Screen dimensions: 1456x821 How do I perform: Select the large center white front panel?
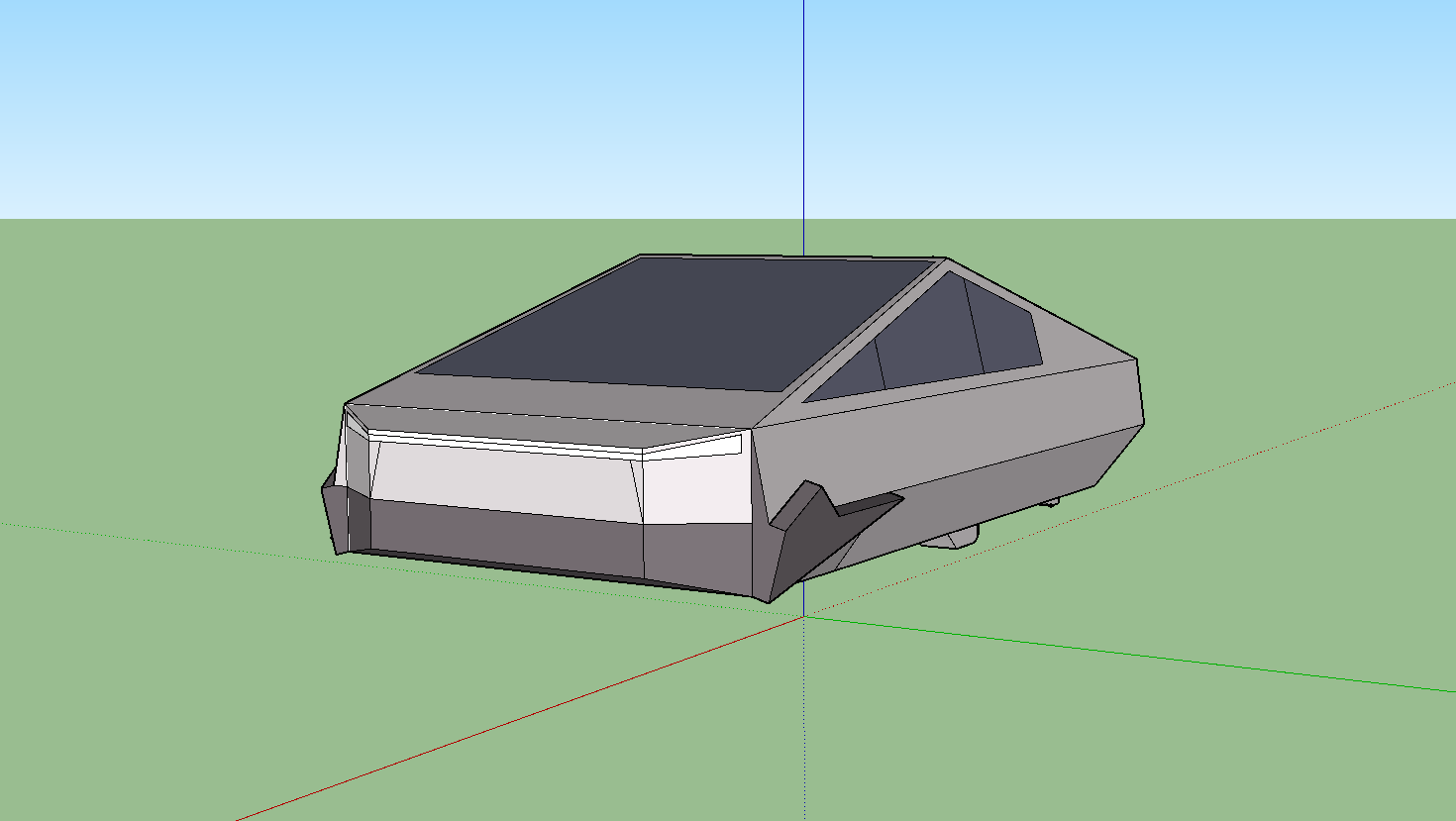click(x=505, y=480)
